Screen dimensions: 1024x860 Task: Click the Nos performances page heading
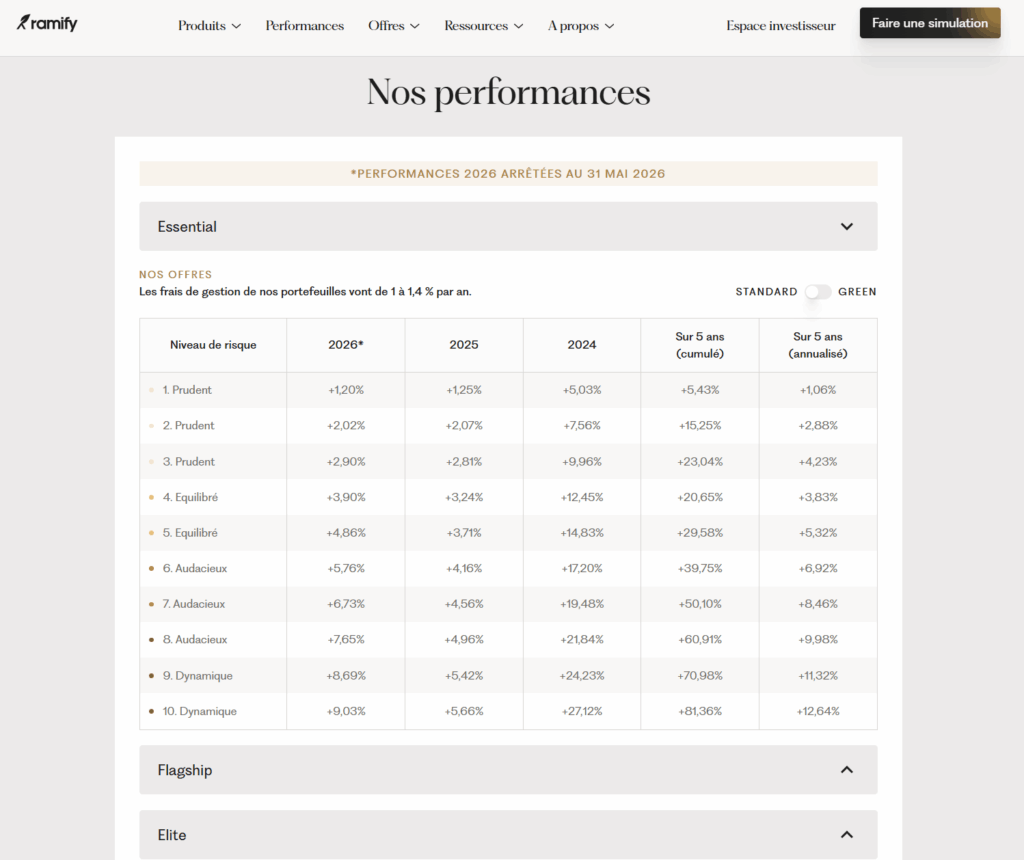(x=508, y=92)
